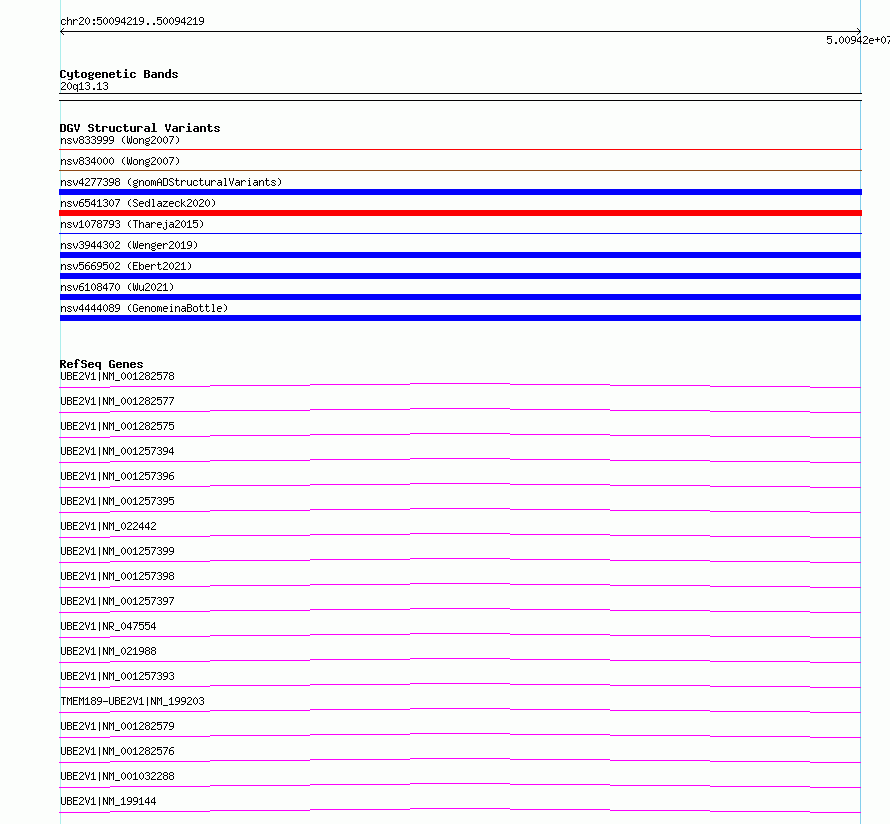Select transcript UBE2V1|NM_021988
Viewport: 890px width, 824px height.
108,651
